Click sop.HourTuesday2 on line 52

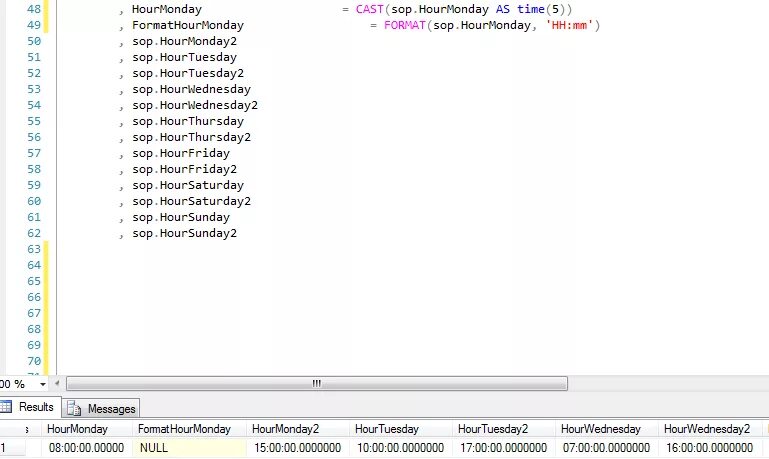tap(188, 73)
